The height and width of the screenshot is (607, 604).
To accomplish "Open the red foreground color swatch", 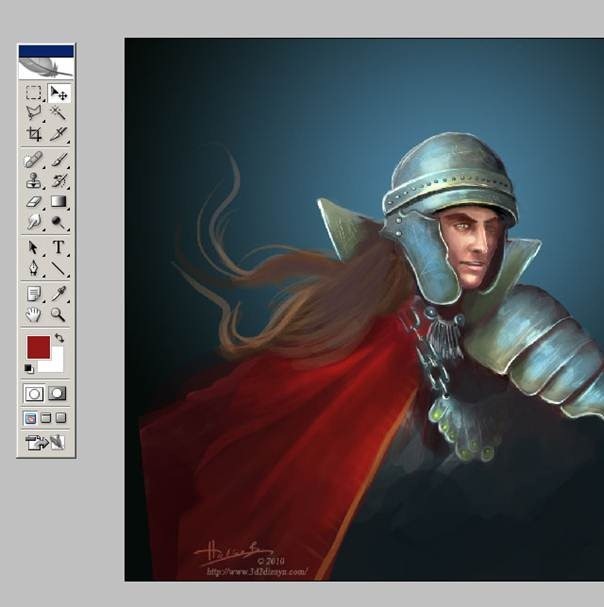I will tap(38, 347).
